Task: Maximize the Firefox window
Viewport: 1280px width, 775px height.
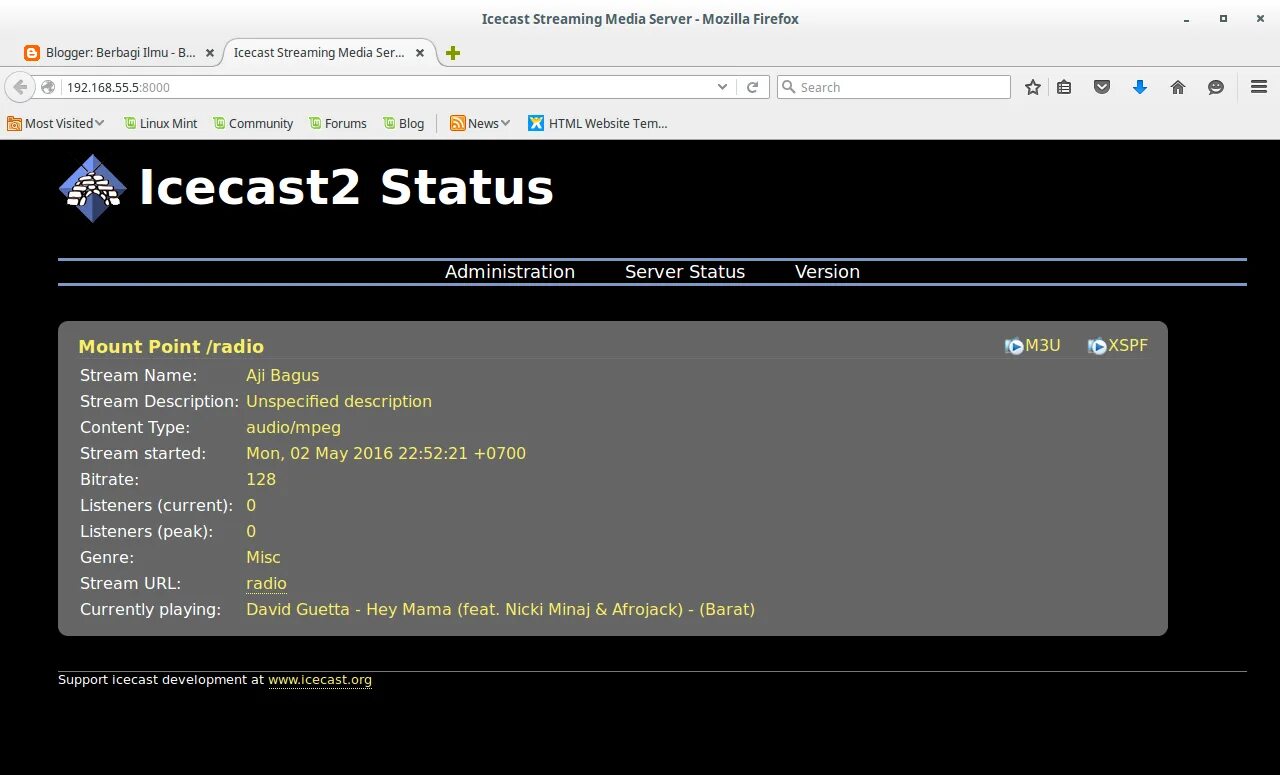Action: tap(1223, 18)
